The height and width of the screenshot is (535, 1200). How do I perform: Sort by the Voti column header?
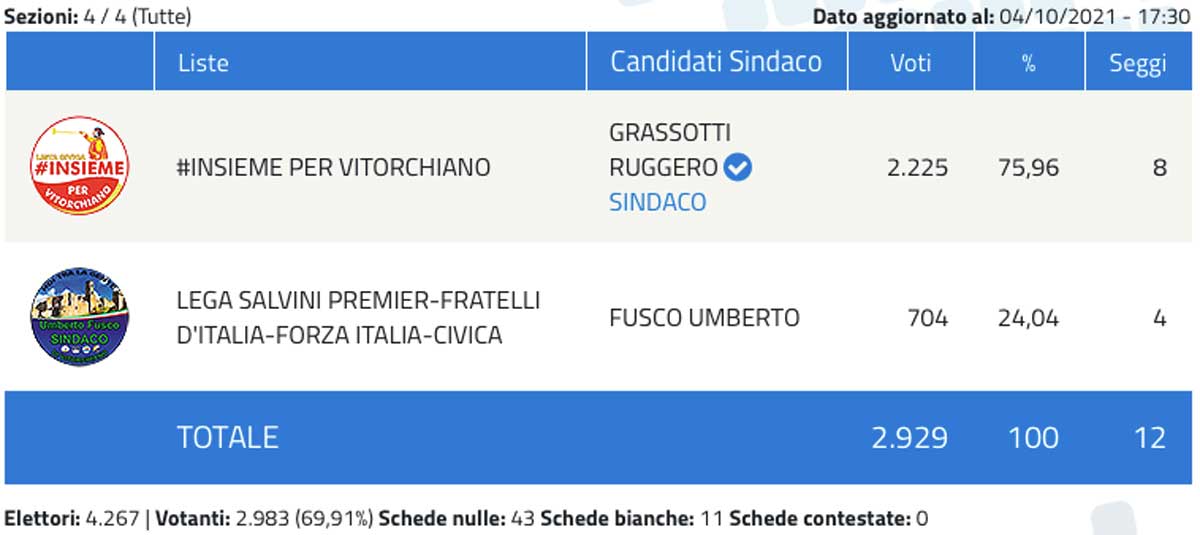point(910,63)
